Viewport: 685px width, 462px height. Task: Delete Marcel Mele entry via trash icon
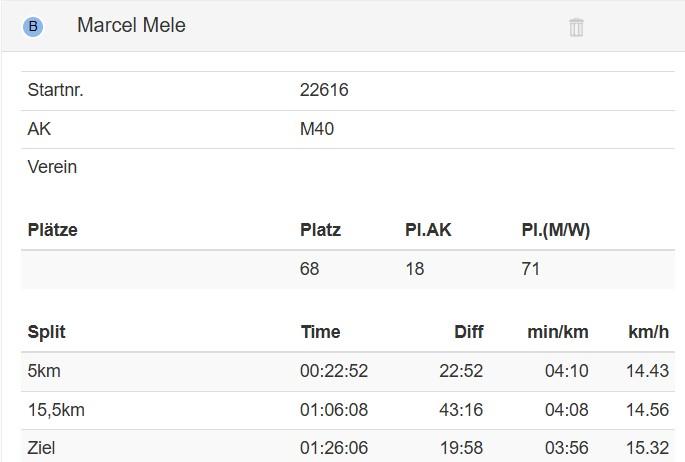(576, 27)
